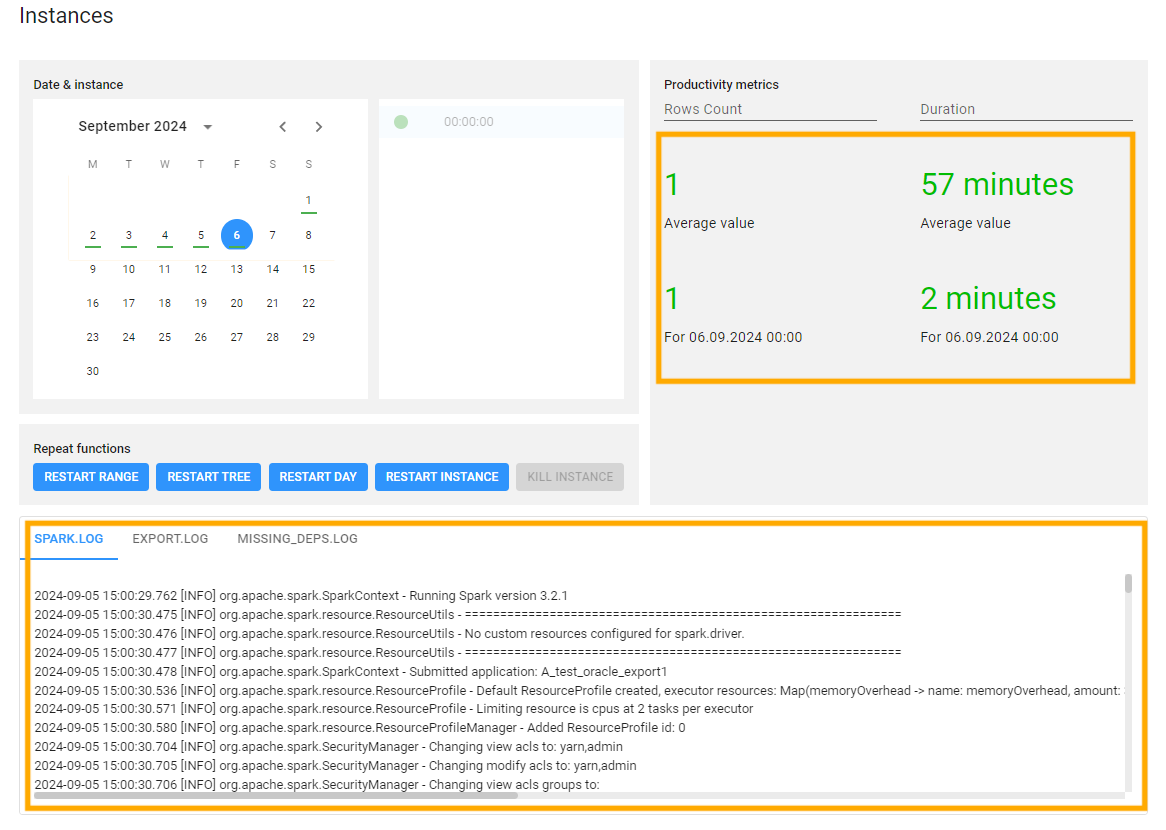Click the RESTART RANGE button

(x=91, y=477)
